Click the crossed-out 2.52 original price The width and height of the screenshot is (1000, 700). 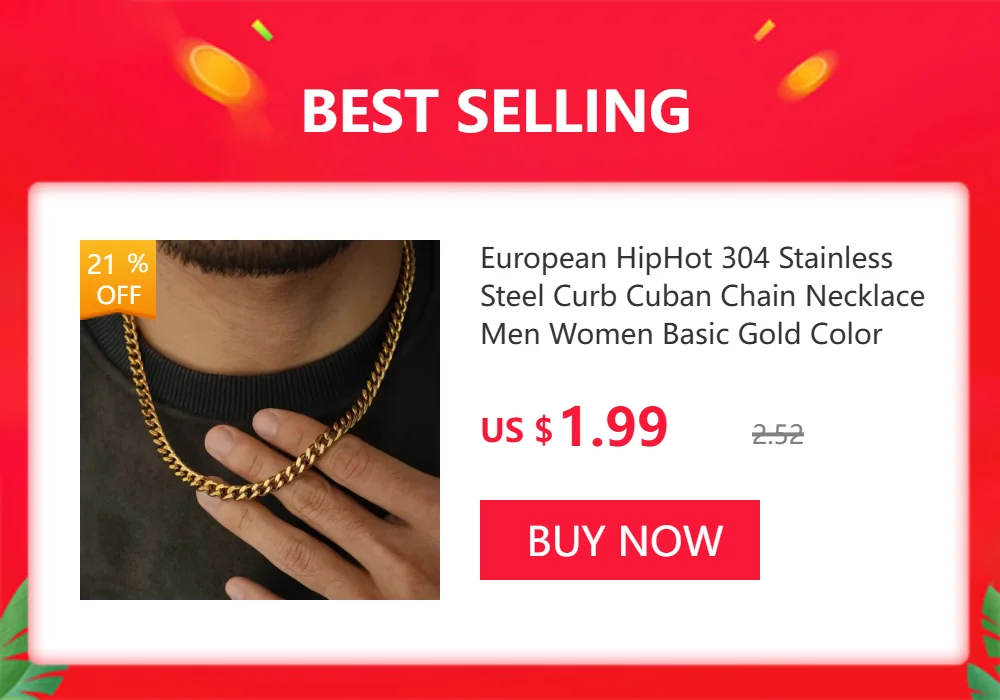coord(777,435)
